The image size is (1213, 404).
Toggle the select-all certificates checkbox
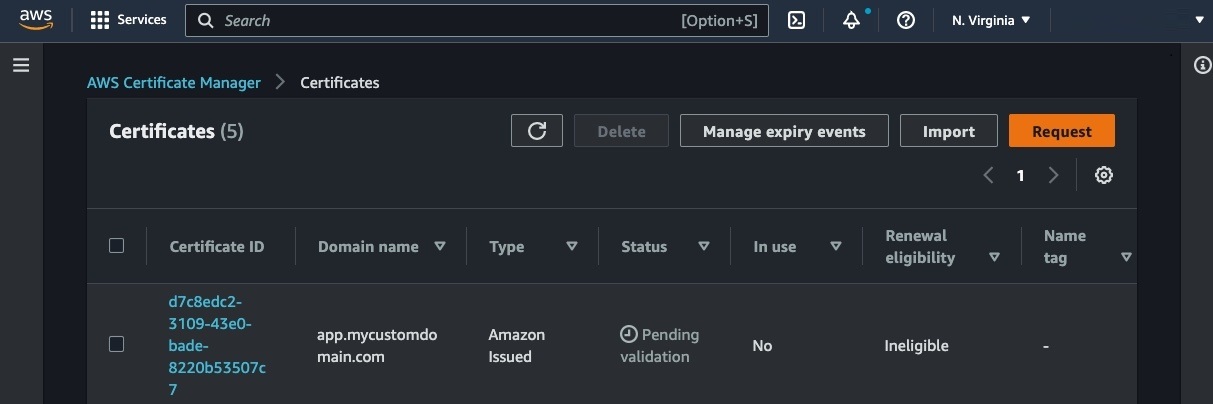pyautogui.click(x=116, y=246)
